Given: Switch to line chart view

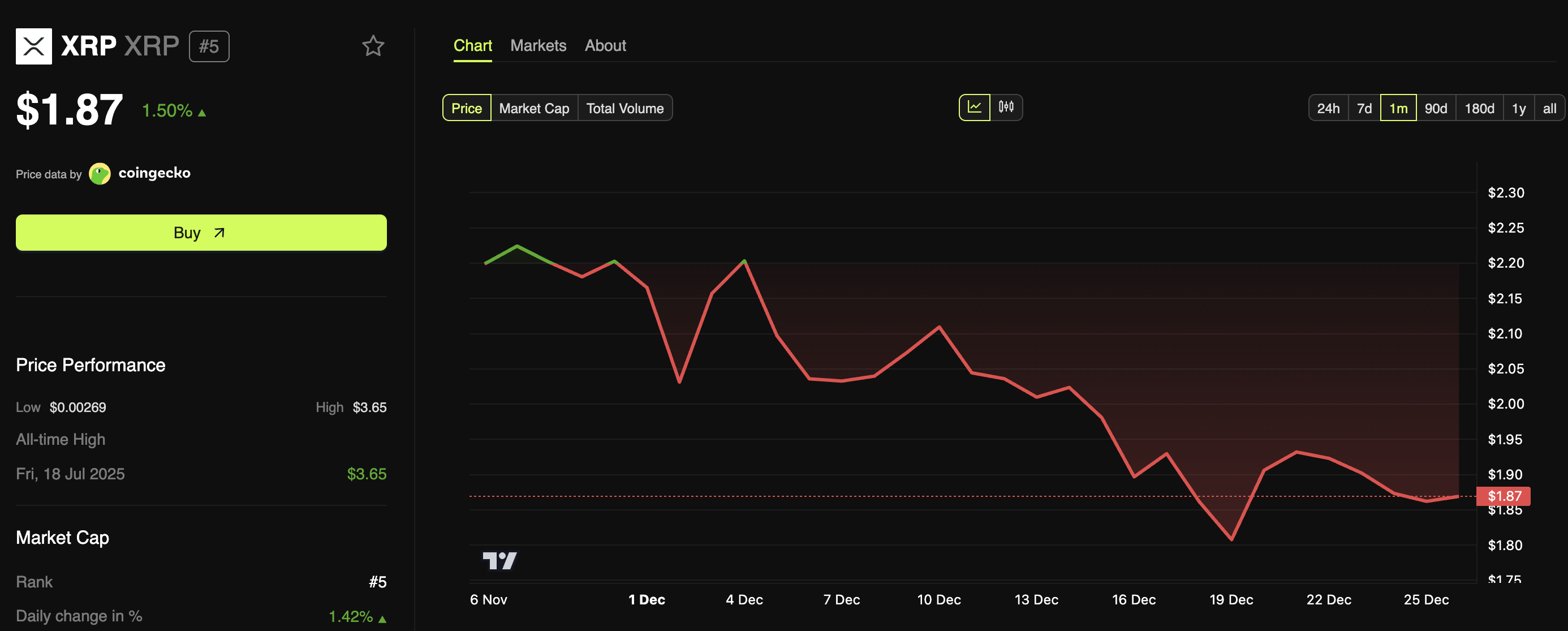Looking at the screenshot, I should pos(974,108).
